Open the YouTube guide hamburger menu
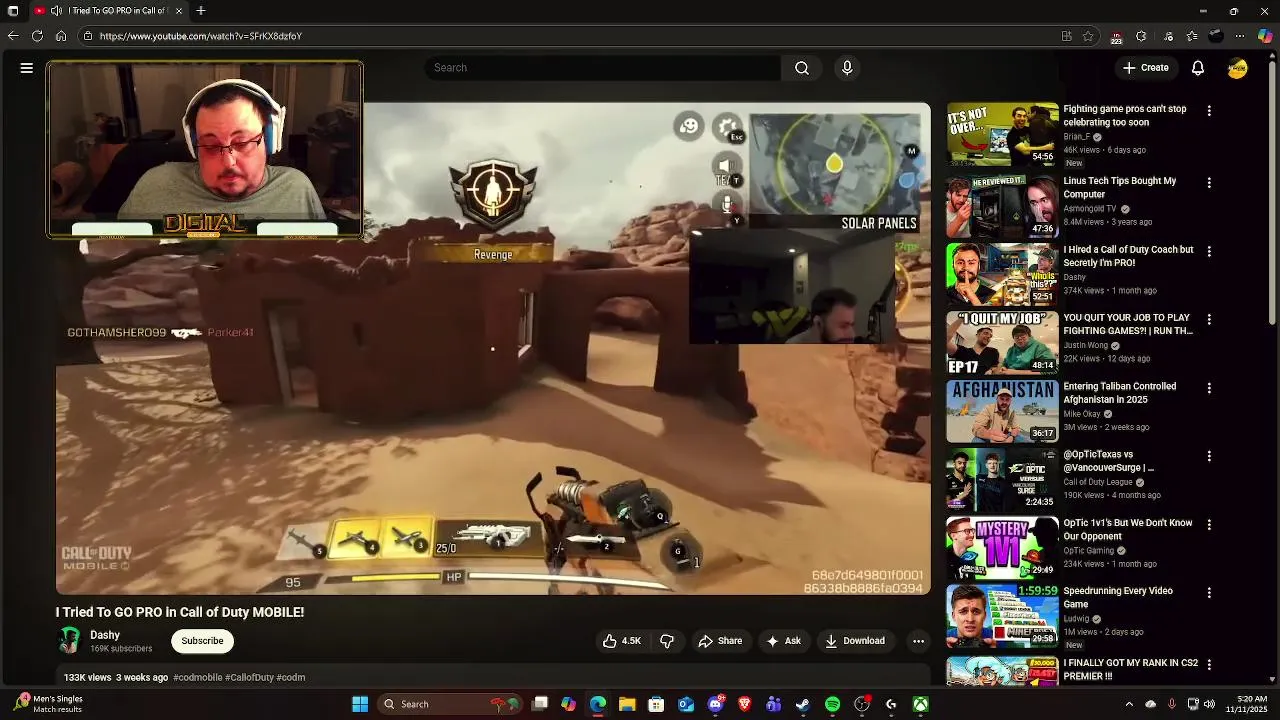Screen dimensions: 1280x720 [x=27, y=68]
